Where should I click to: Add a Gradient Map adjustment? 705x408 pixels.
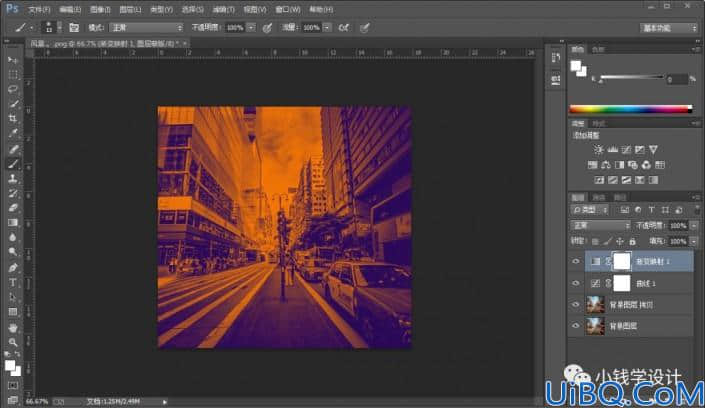pyautogui.click(x=653, y=180)
